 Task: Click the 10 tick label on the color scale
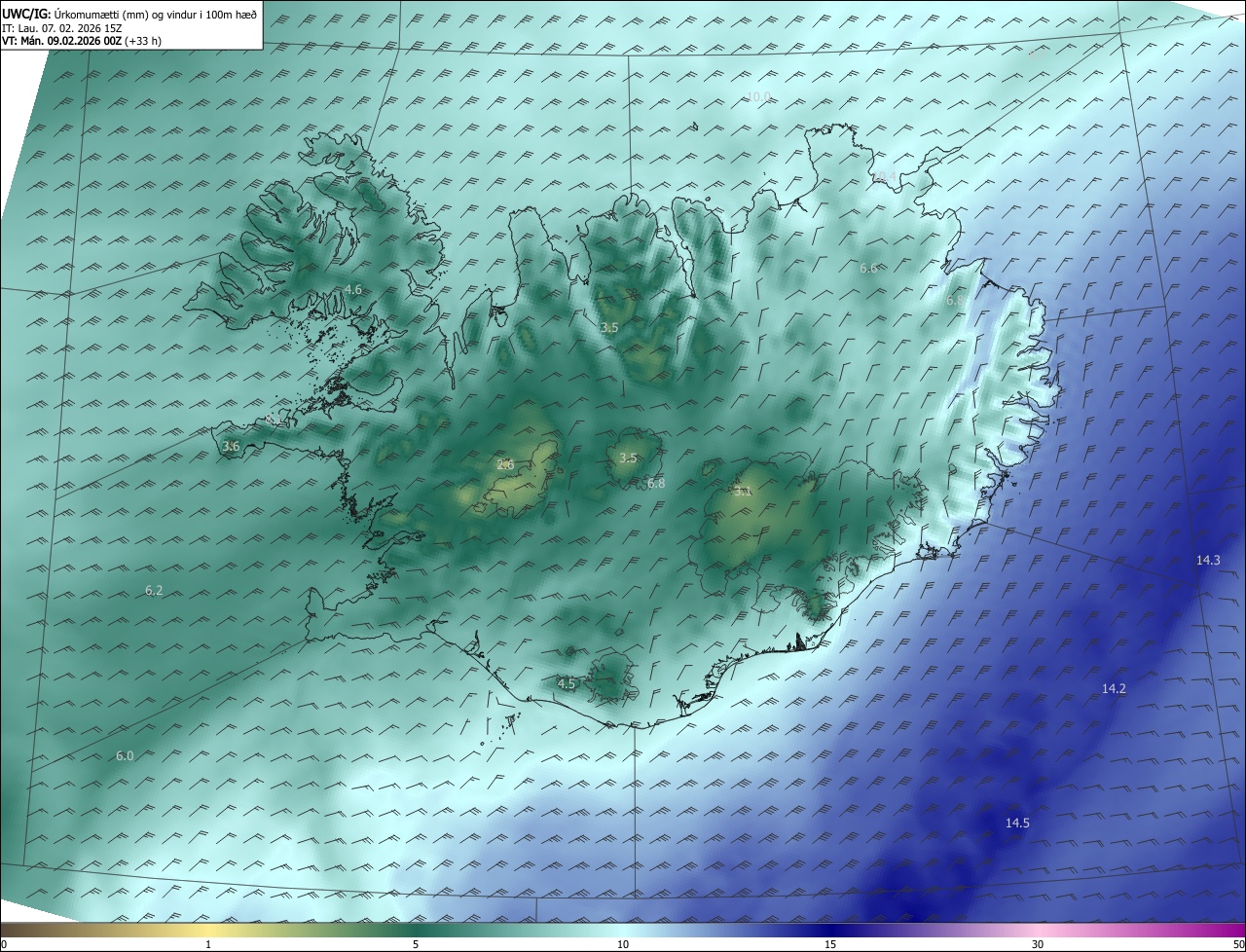(x=623, y=944)
